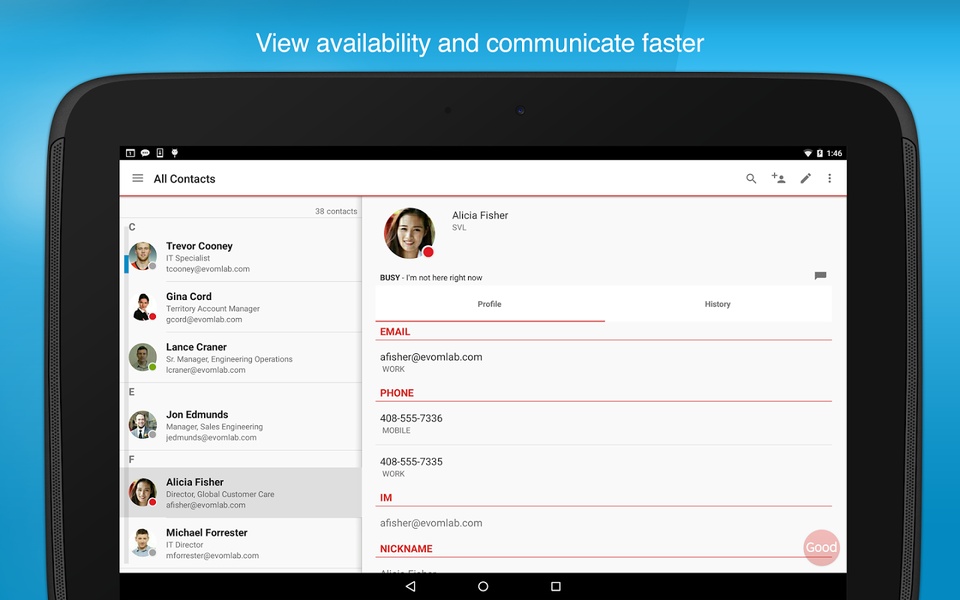Viewport: 960px width, 600px height.
Task: Tap the search magnifier icon
Action: pos(751,179)
